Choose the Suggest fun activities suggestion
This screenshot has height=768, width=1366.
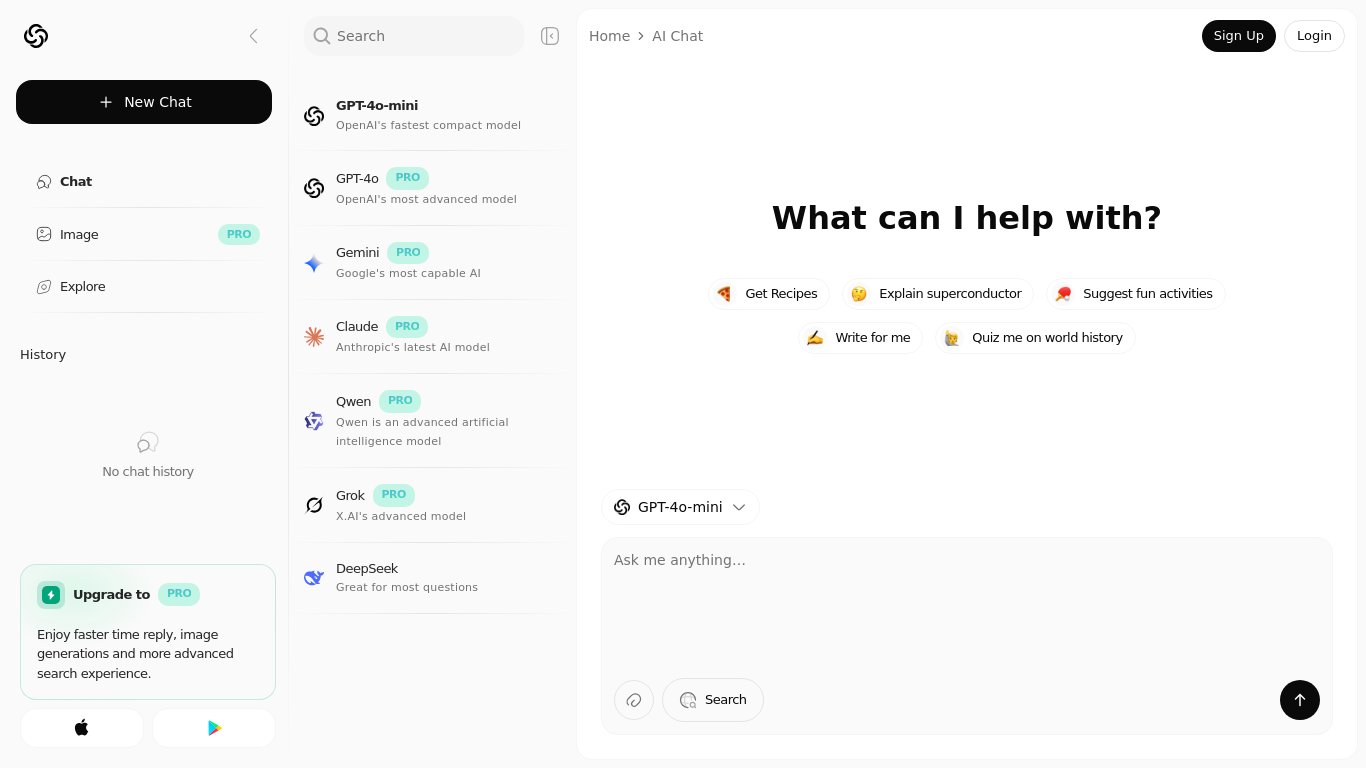tap(1136, 294)
